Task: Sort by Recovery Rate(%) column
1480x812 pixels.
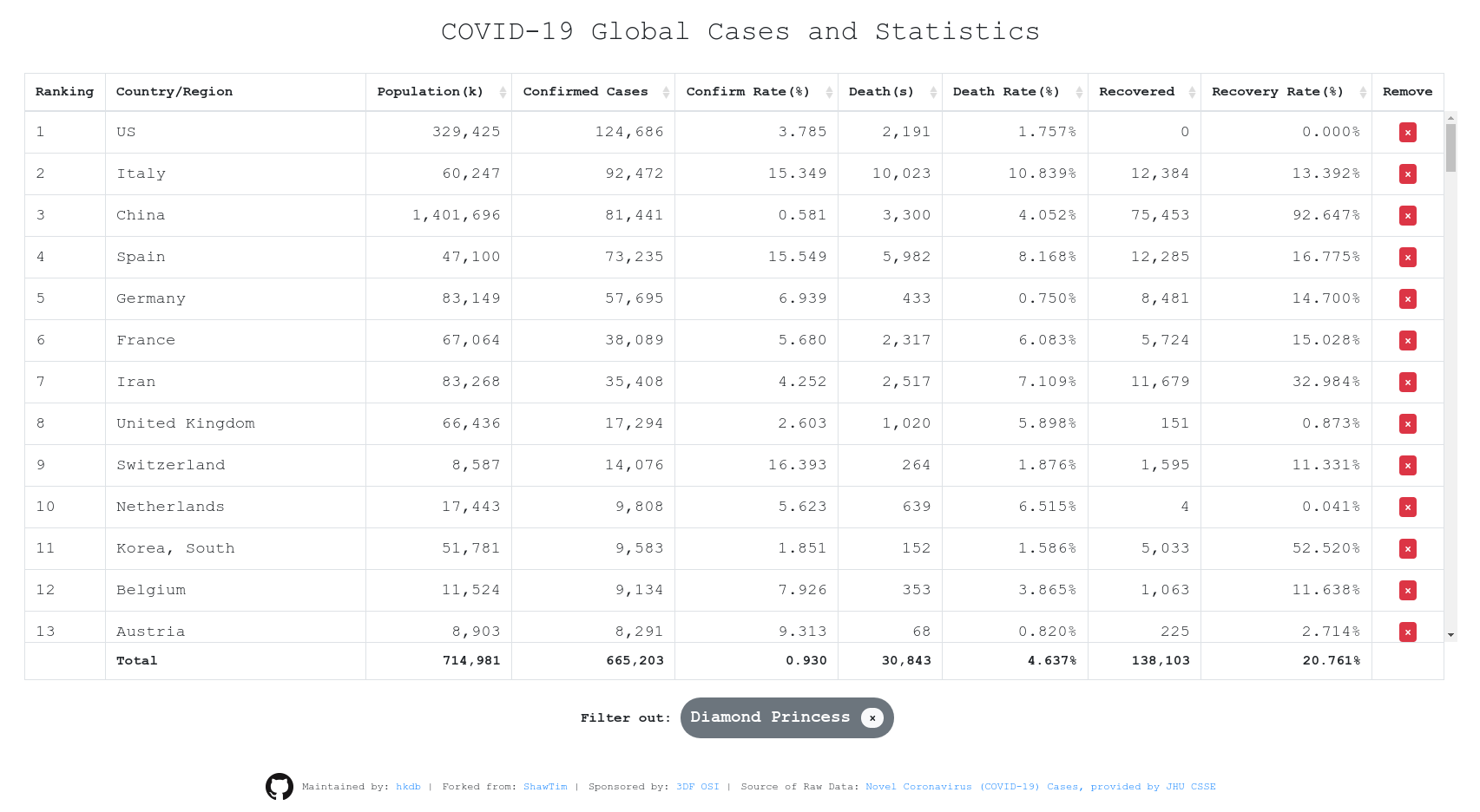Action: (x=1286, y=92)
